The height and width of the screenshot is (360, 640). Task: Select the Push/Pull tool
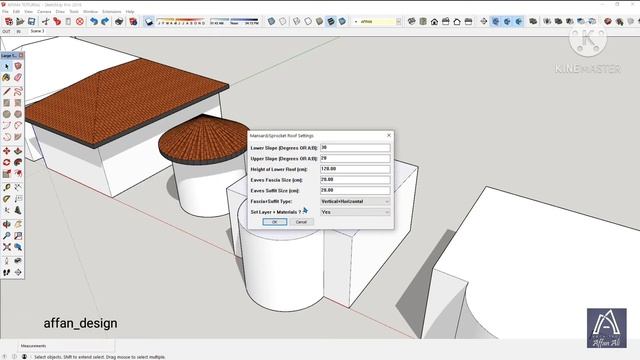pos(18,151)
